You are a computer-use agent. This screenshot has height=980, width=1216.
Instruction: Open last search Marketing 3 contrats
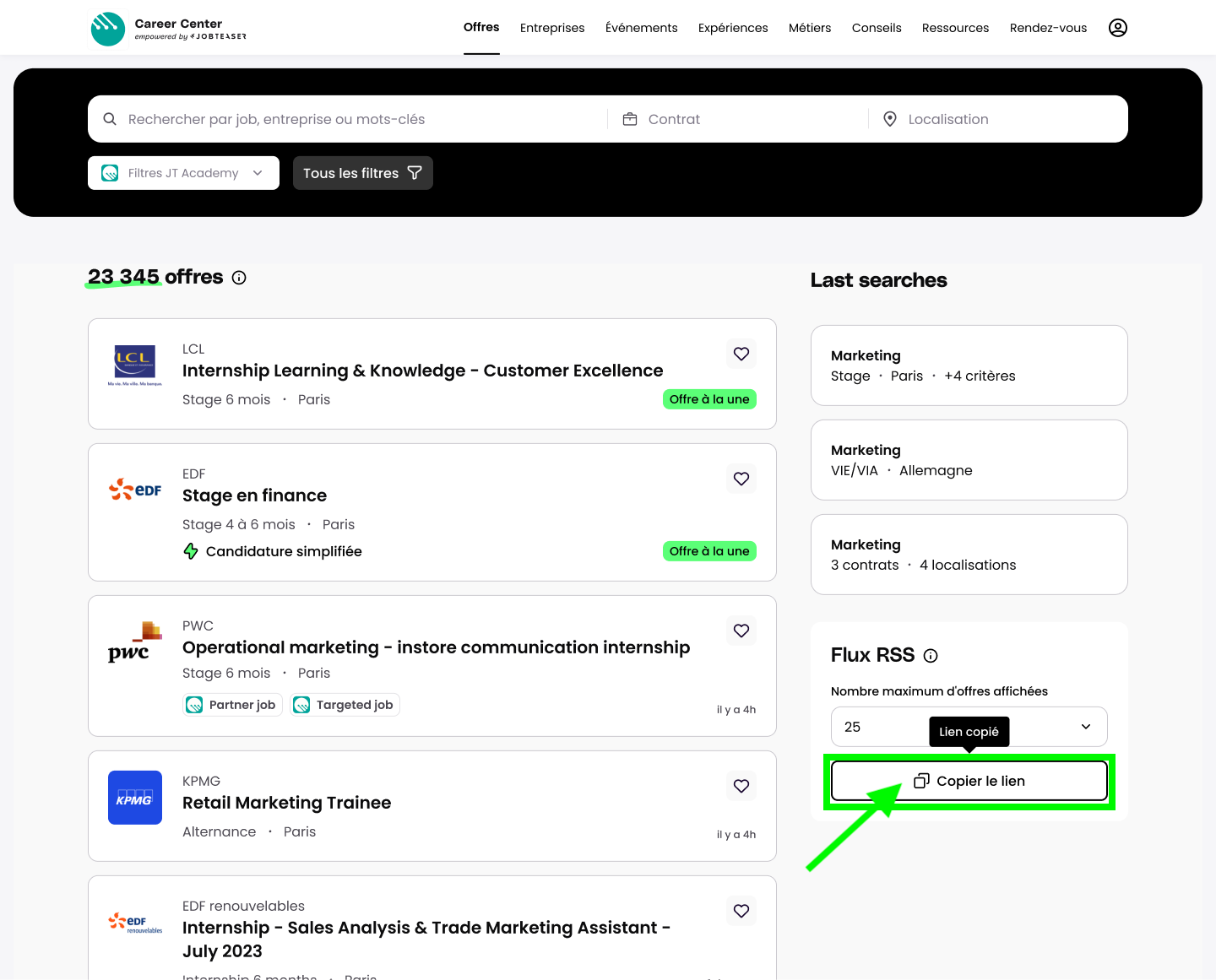969,555
